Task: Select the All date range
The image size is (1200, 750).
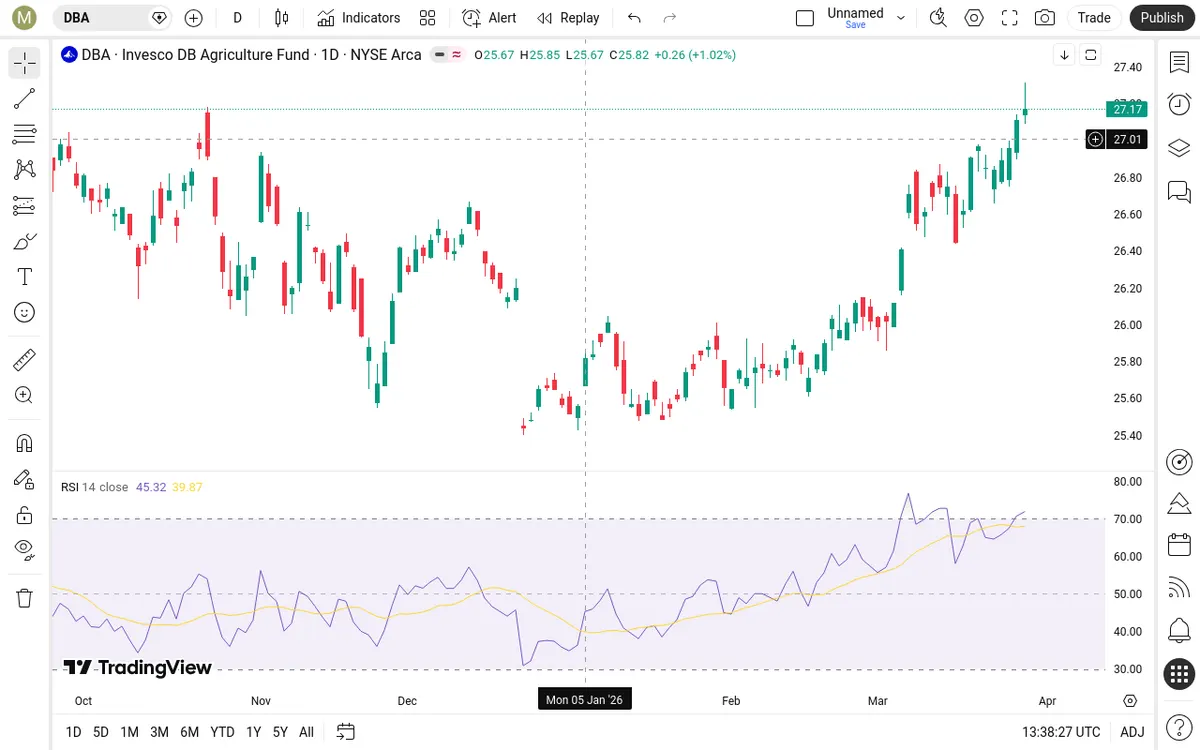Action: pos(306,732)
